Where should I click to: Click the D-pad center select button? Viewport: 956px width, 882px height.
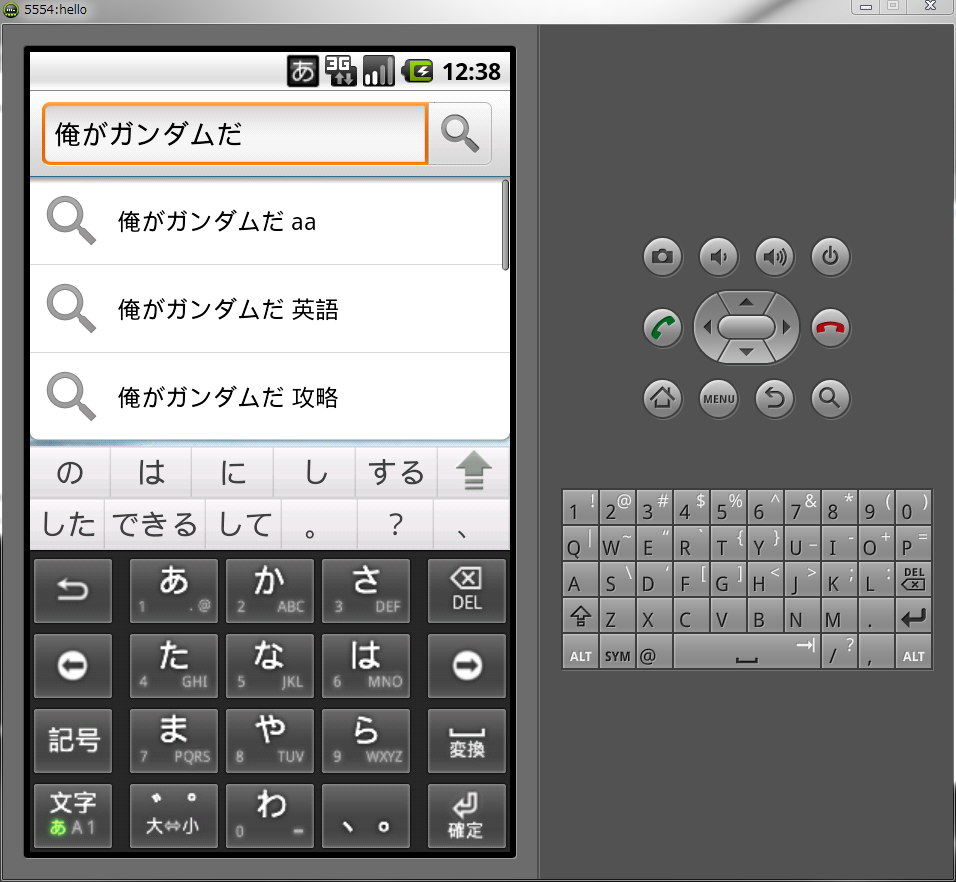[746, 327]
